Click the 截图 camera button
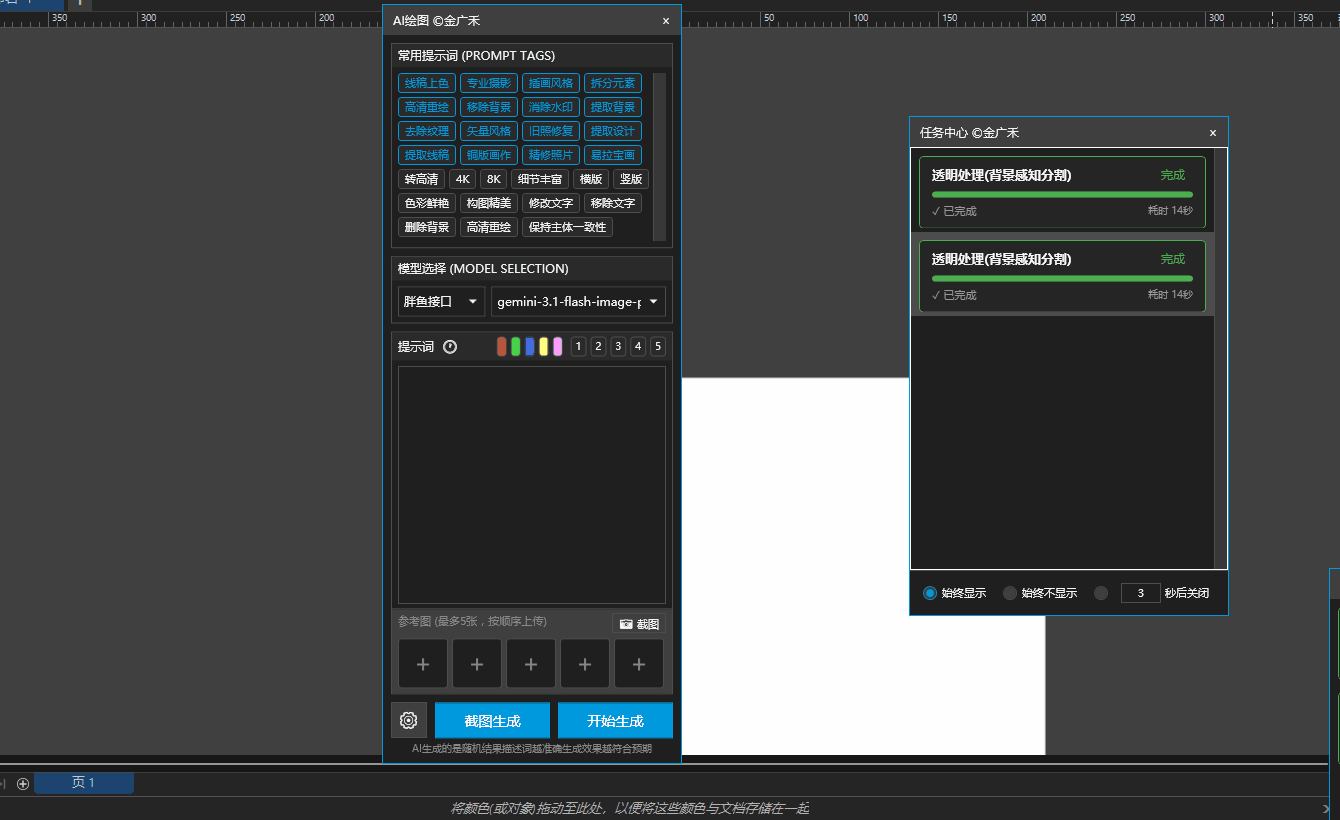Screen dimensions: 1340x820 pyautogui.click(x=639, y=624)
